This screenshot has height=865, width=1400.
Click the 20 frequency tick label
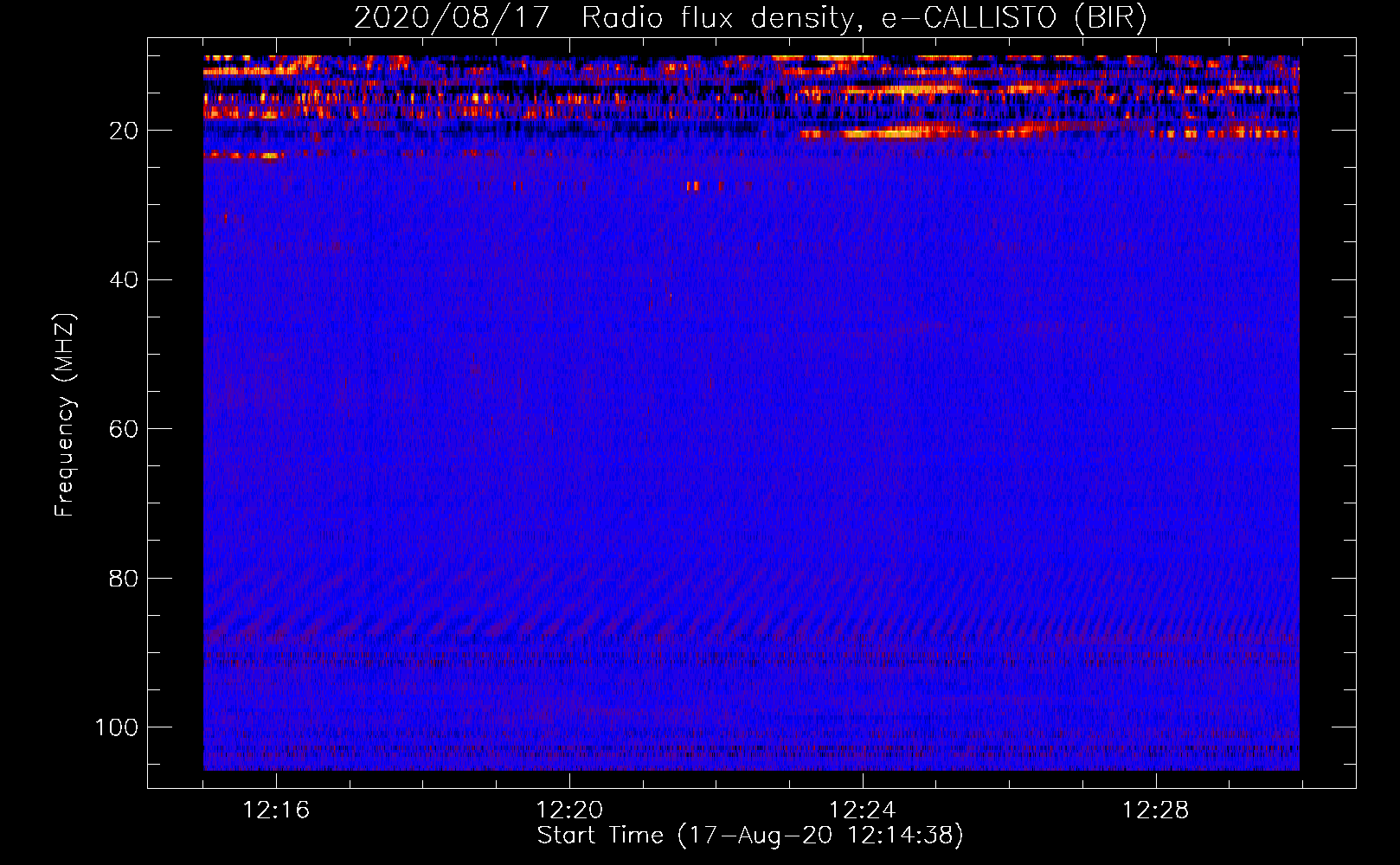pos(124,131)
